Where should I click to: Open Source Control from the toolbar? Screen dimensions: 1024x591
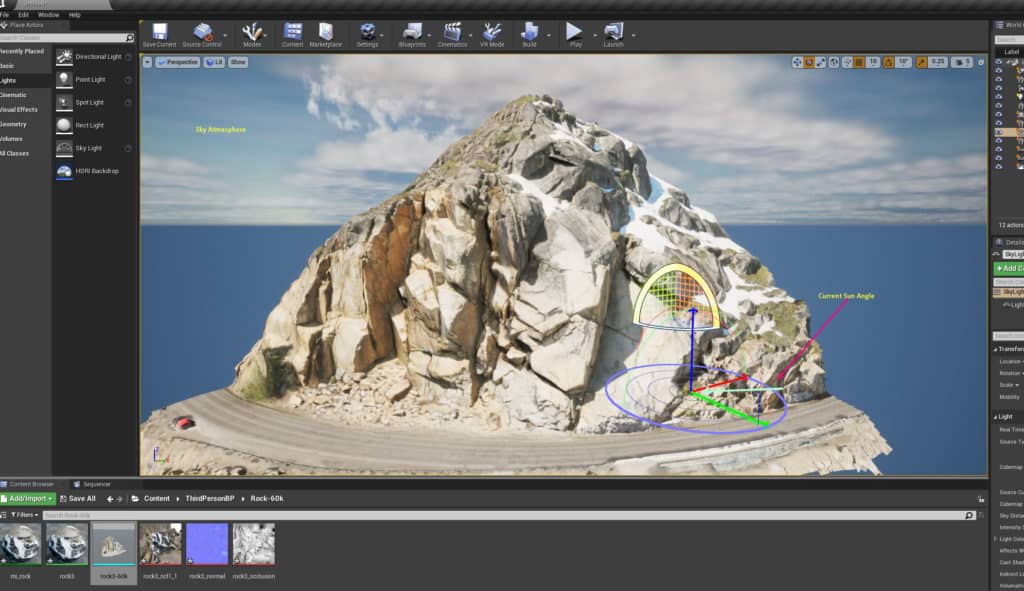(x=202, y=35)
